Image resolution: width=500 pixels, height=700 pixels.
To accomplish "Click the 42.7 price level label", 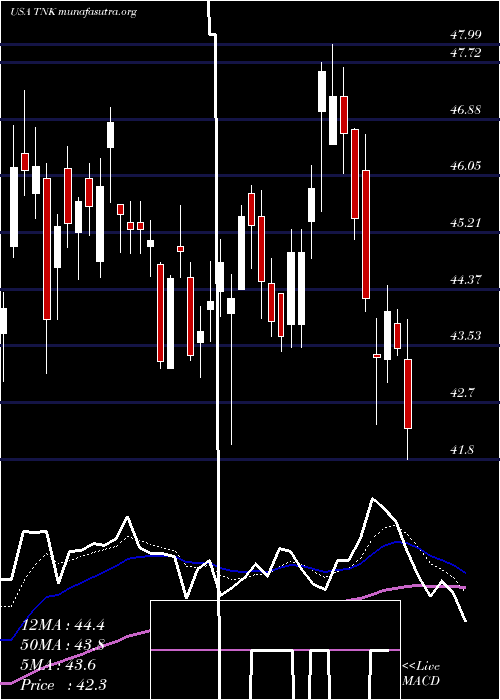I will (x=462, y=393).
